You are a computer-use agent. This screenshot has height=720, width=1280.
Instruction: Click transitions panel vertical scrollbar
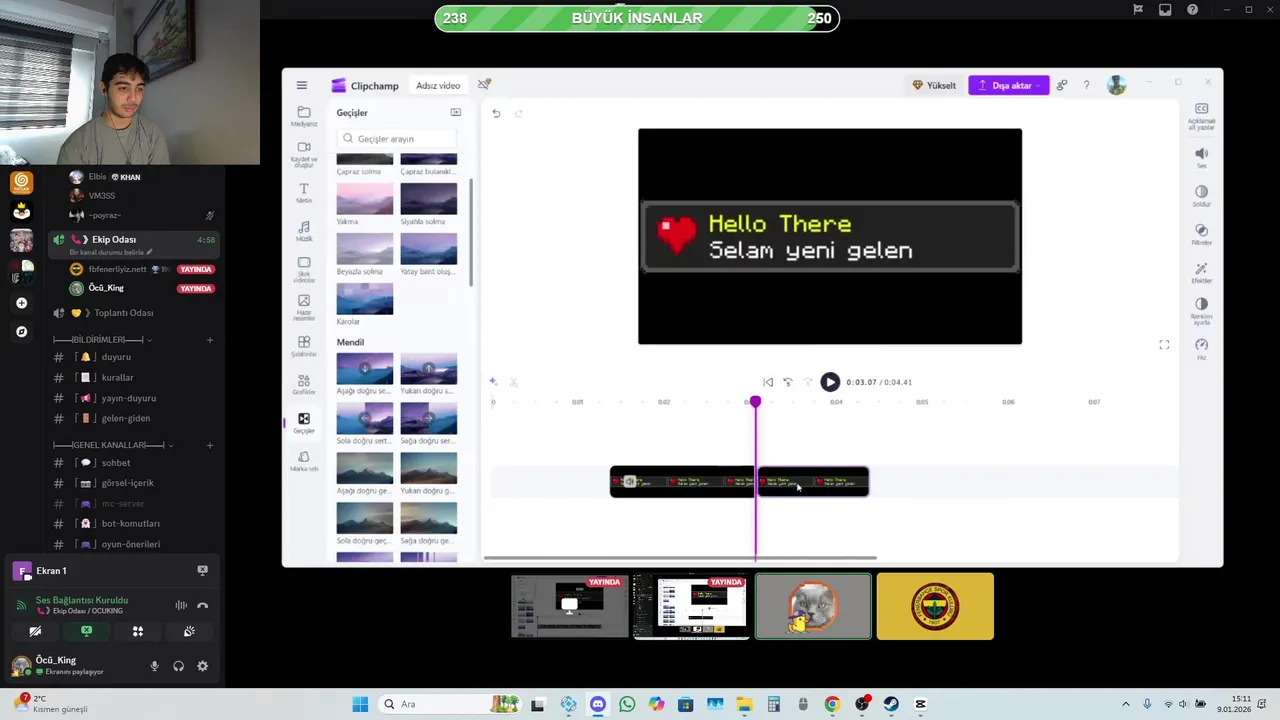pos(471,230)
